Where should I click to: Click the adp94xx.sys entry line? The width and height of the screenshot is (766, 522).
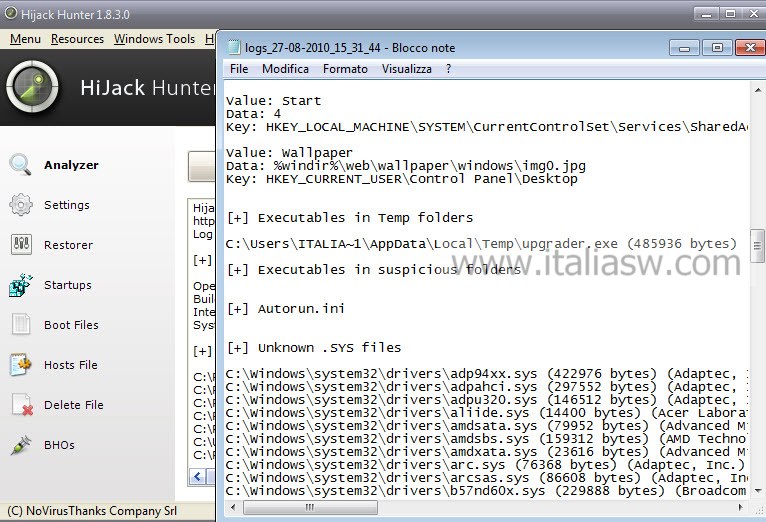pos(487,374)
